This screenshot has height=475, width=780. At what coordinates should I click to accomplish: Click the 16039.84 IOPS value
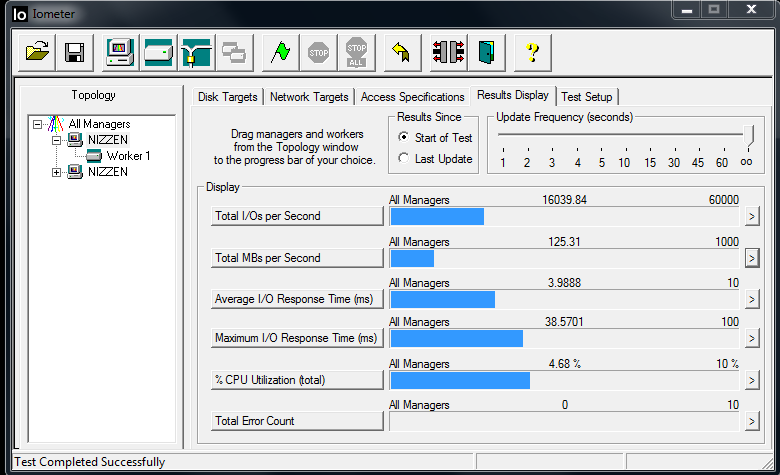pyautogui.click(x=564, y=200)
